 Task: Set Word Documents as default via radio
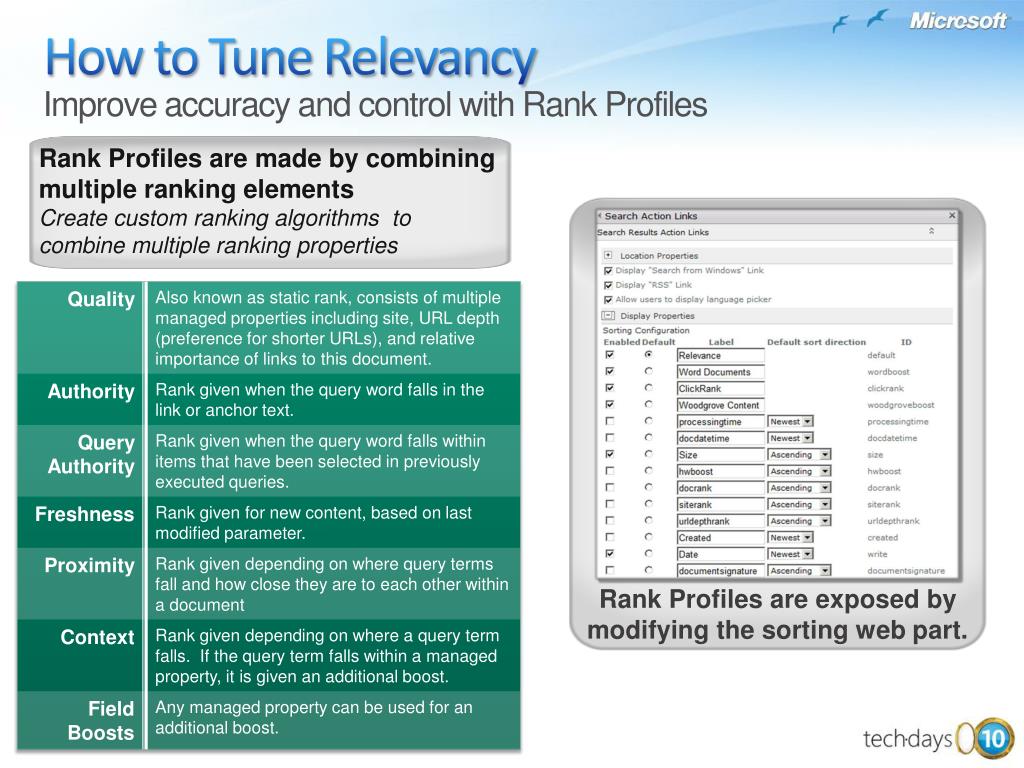pyautogui.click(x=648, y=371)
